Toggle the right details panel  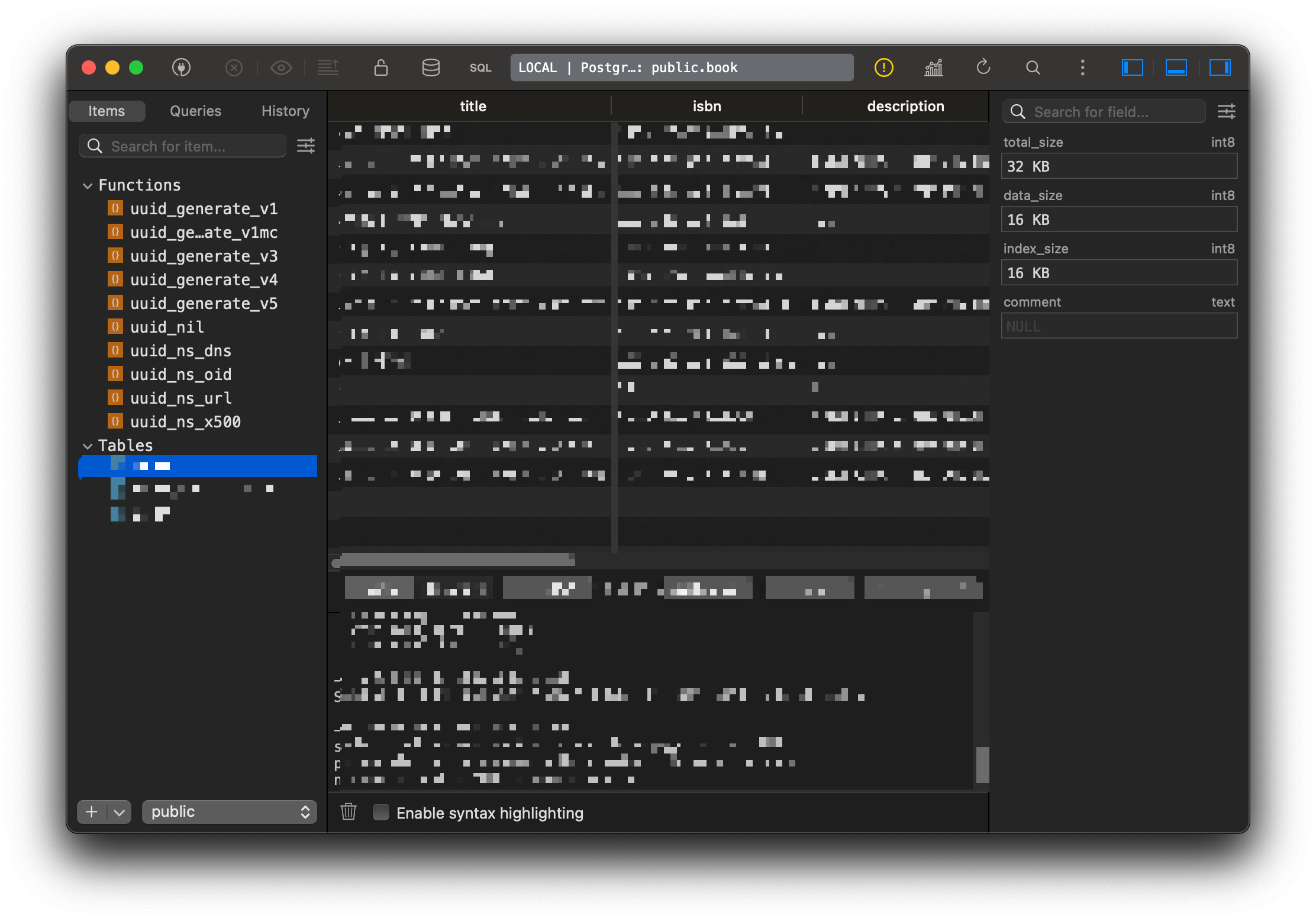click(1220, 67)
